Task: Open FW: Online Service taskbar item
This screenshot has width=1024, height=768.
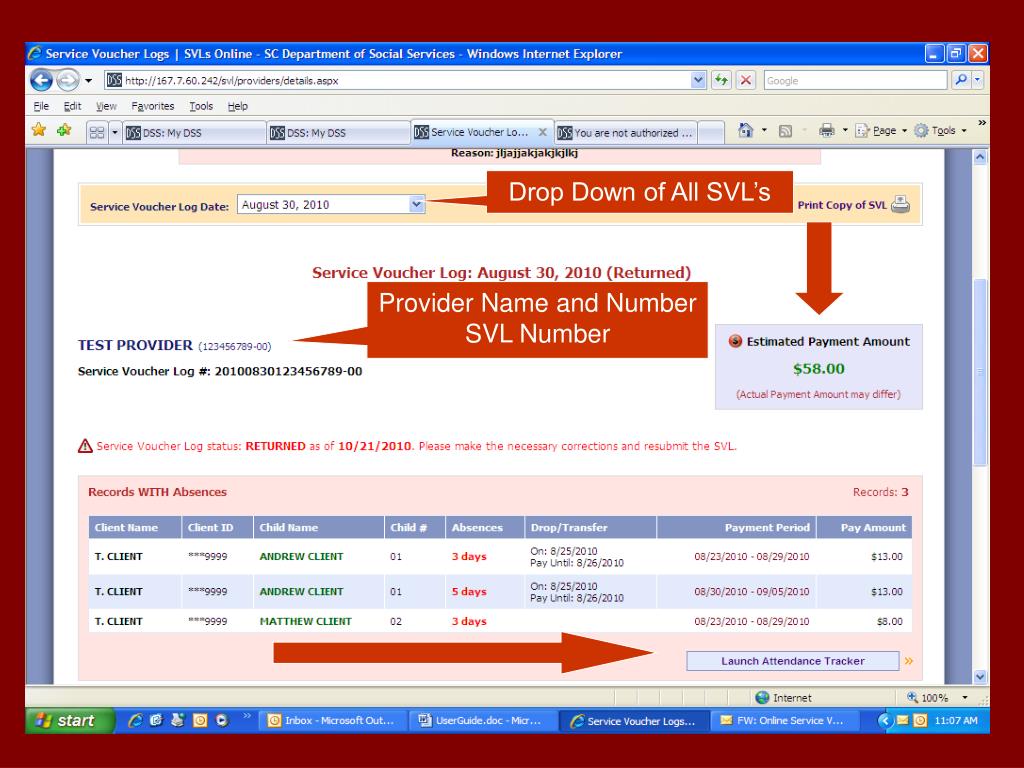Action: [x=783, y=721]
